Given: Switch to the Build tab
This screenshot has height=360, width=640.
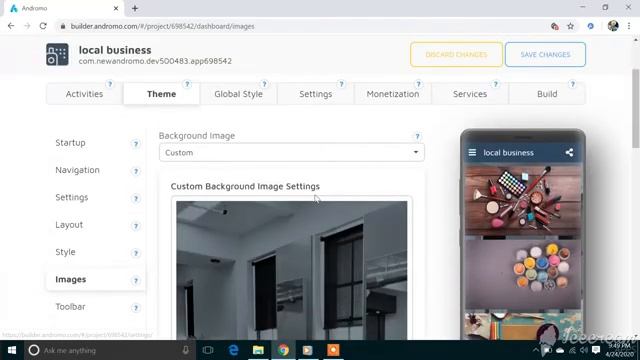Looking at the screenshot, I should tap(547, 94).
